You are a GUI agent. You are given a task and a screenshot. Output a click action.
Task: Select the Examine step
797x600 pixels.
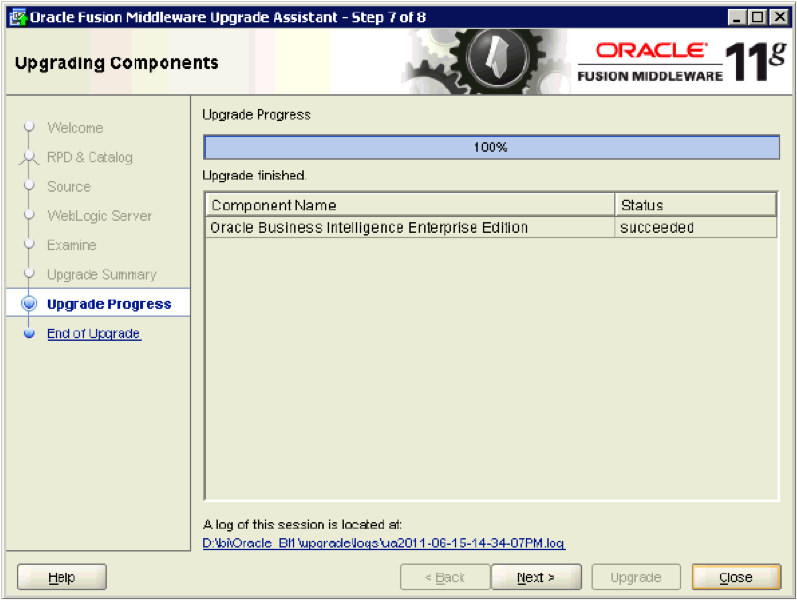(x=72, y=245)
